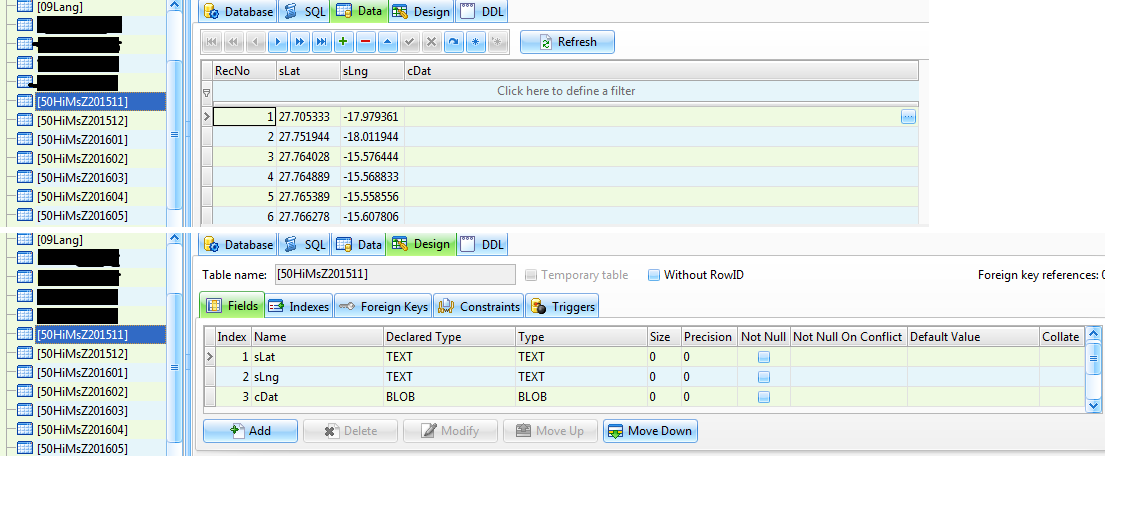The width and height of the screenshot is (1124, 530).
Task: Toggle Not Null checkbox for cDat field
Action: point(764,397)
